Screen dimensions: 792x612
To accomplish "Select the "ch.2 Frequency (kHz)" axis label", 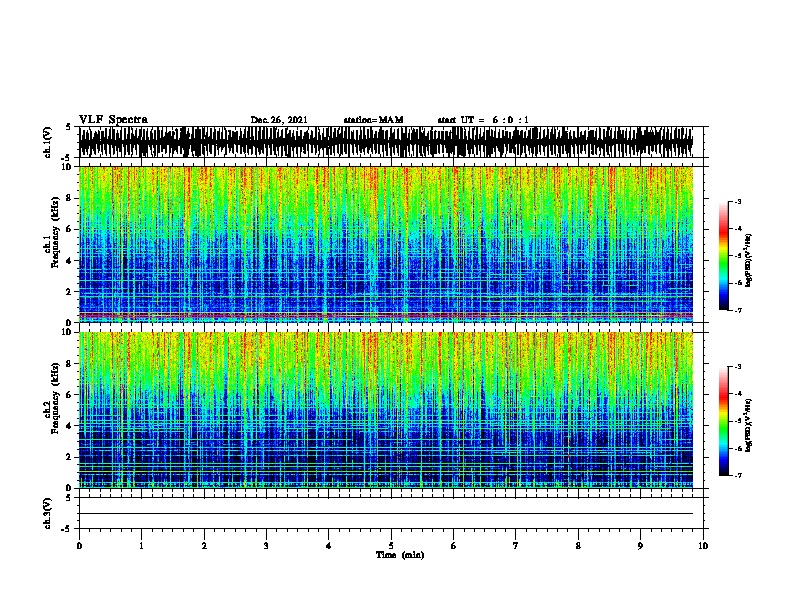I will click(x=51, y=398).
